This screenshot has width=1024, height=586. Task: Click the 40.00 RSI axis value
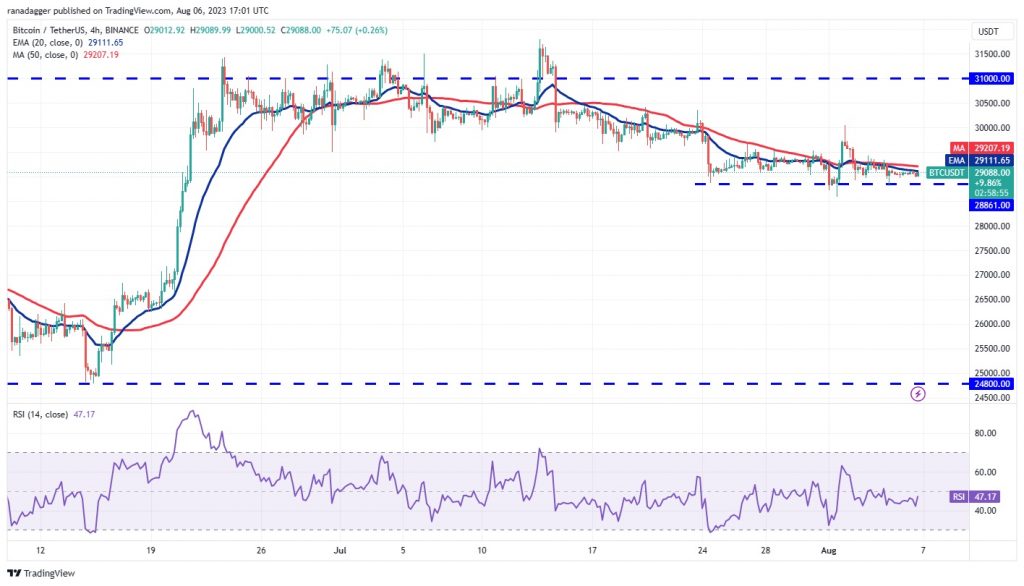point(985,511)
